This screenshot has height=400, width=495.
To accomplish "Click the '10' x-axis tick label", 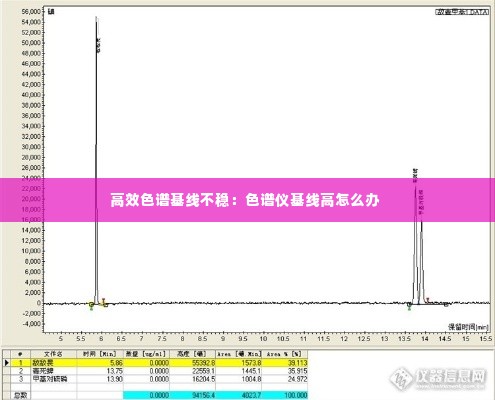I will pos(263,339).
